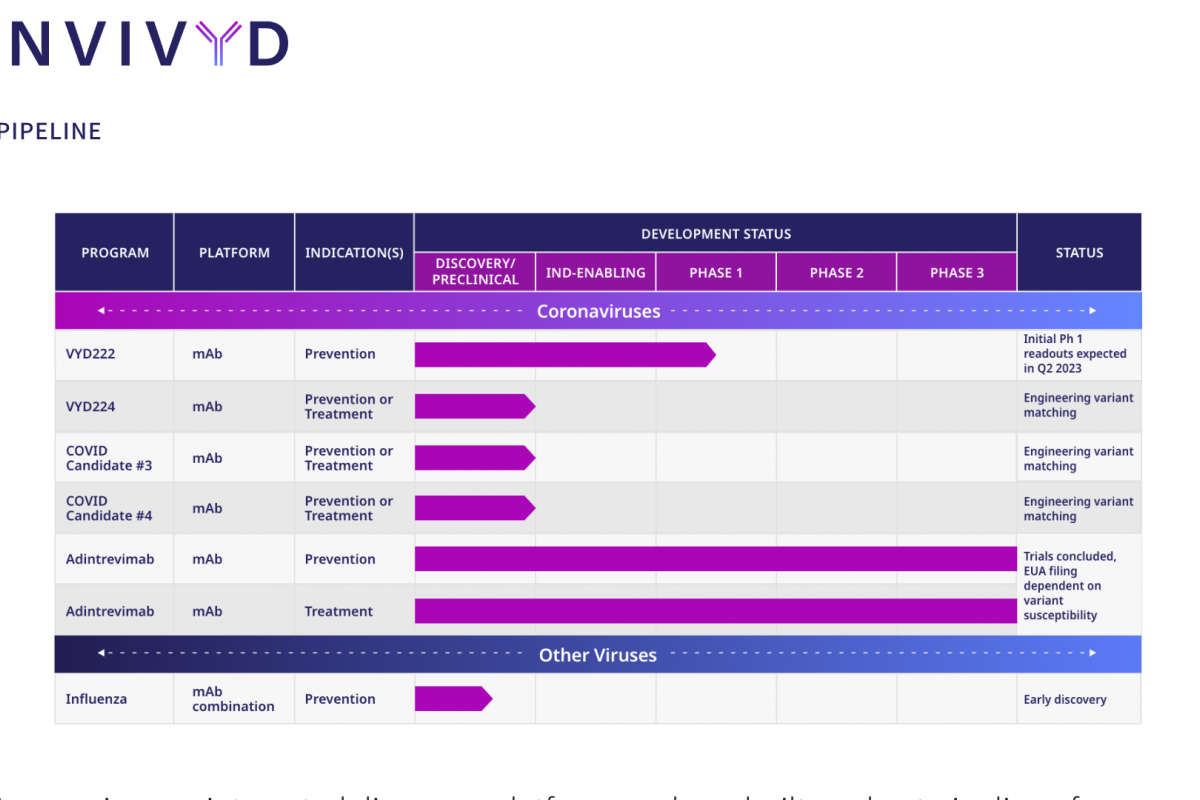The height and width of the screenshot is (800, 1200).
Task: Select the PHASE 1 stage header
Action: pos(716,273)
